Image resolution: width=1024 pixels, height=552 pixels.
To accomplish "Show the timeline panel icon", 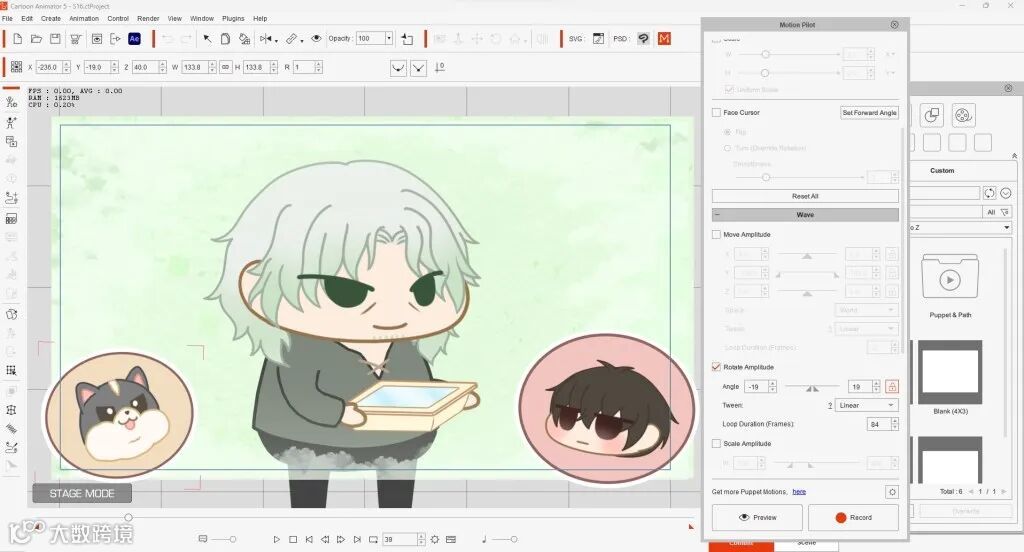I will [451, 540].
